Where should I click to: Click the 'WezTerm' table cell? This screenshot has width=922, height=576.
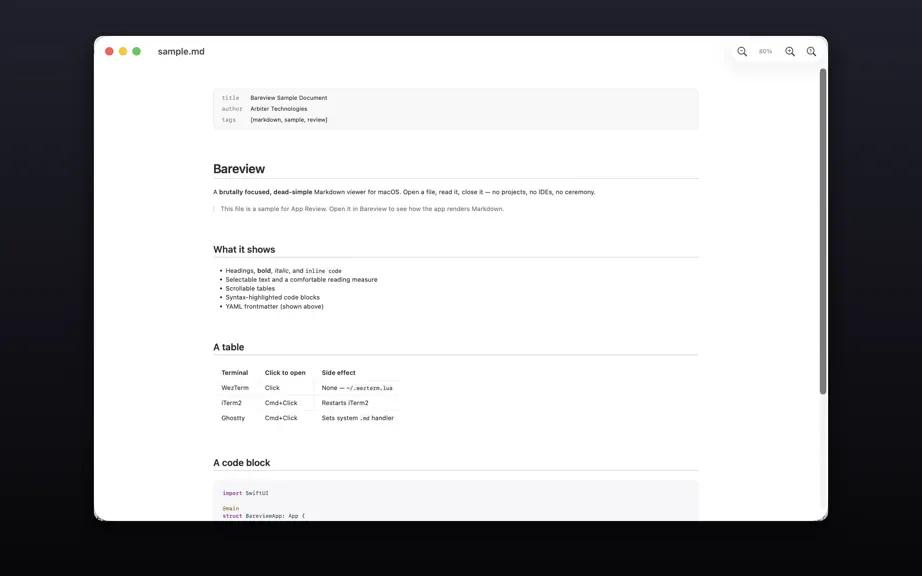pyautogui.click(x=235, y=388)
